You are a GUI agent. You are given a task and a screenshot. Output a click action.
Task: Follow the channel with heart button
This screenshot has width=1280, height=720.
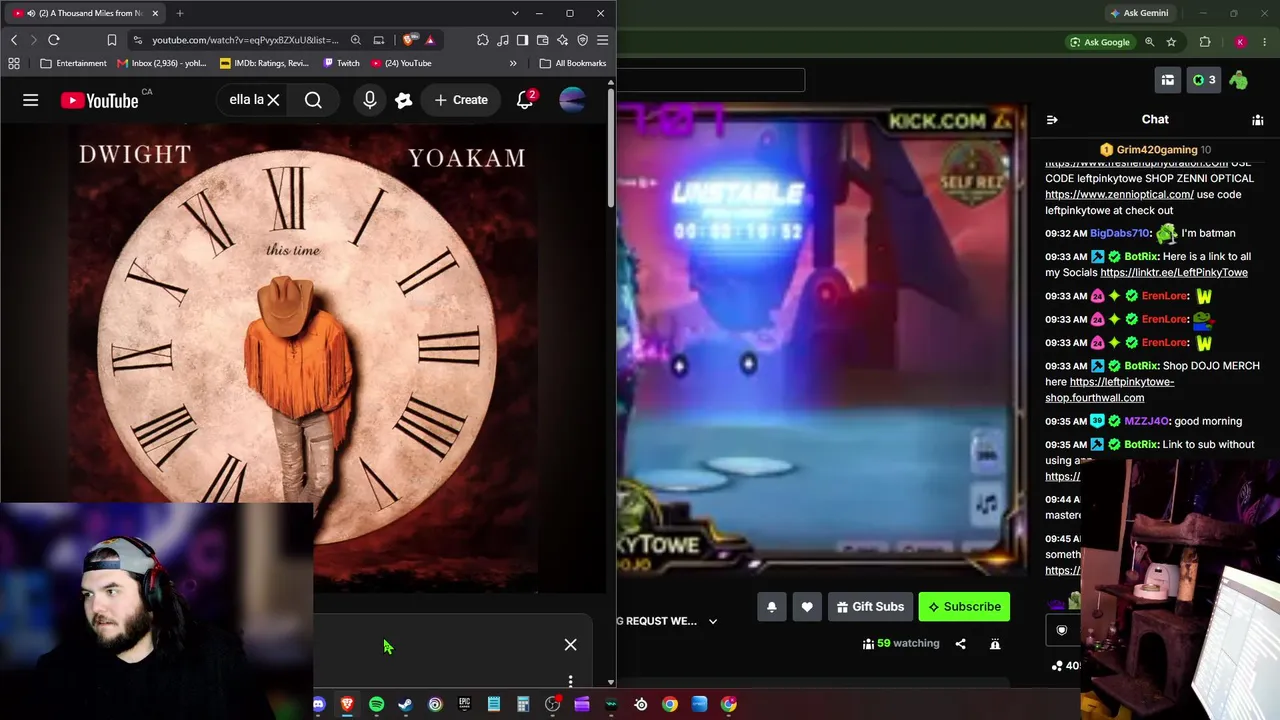(x=807, y=607)
